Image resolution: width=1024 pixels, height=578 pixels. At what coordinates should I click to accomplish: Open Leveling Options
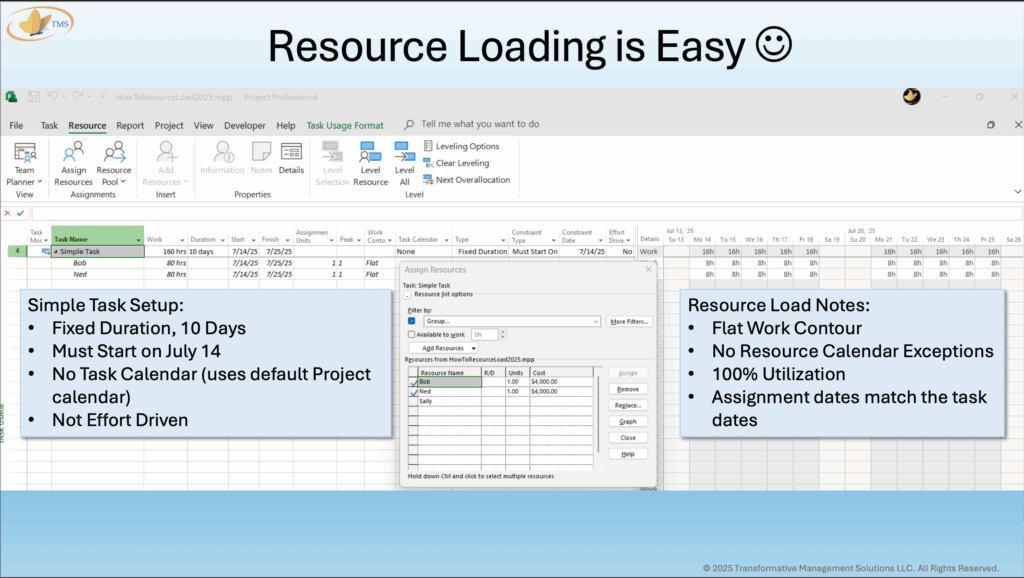tap(461, 146)
